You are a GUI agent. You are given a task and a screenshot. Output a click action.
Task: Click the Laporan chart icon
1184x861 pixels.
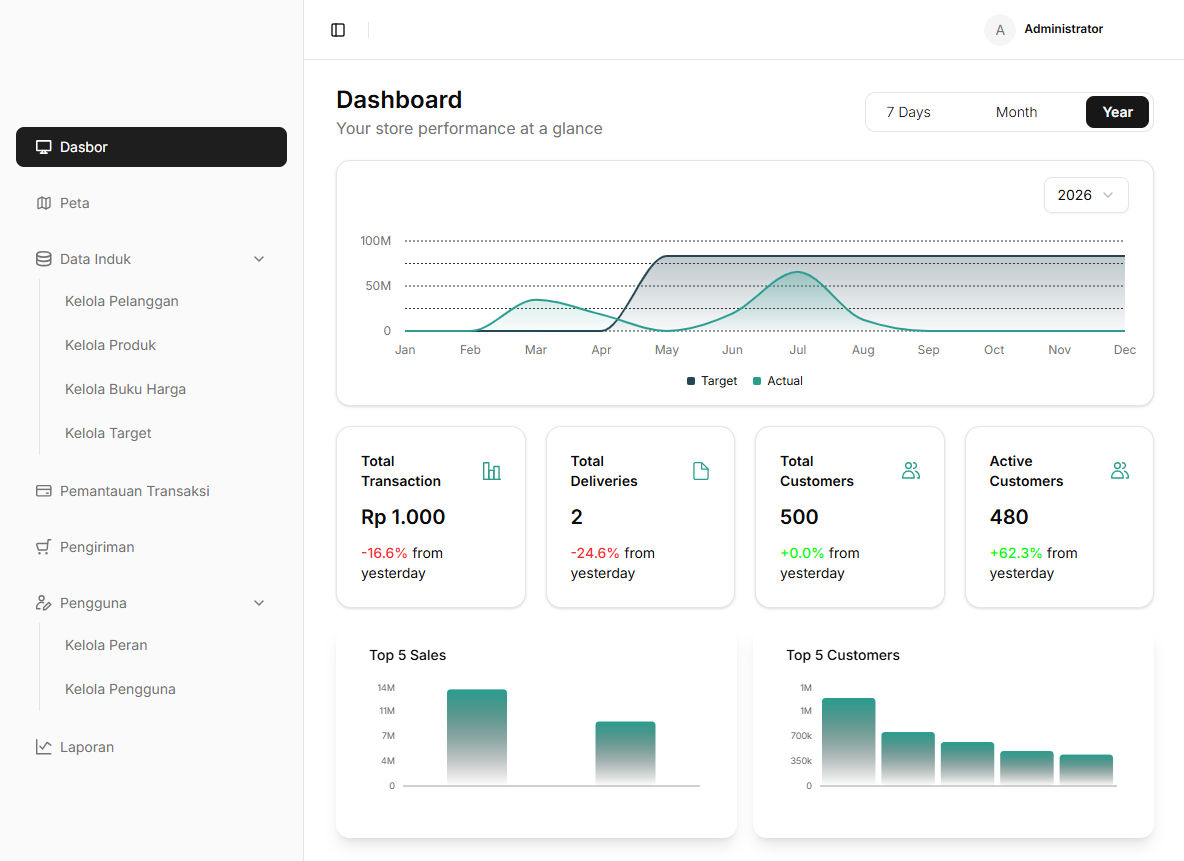coord(44,747)
